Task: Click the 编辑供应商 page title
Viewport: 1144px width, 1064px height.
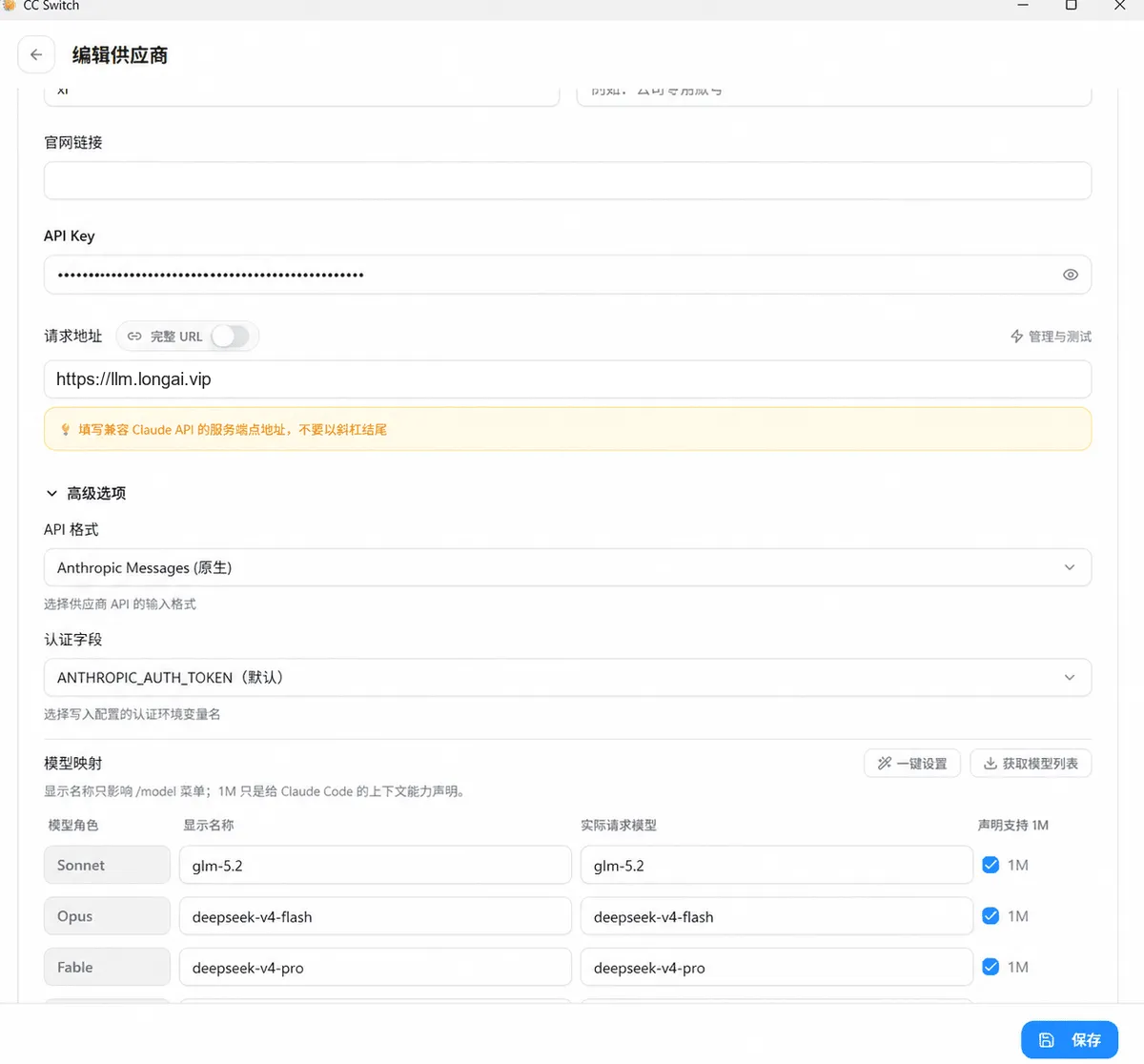Action: click(x=120, y=55)
